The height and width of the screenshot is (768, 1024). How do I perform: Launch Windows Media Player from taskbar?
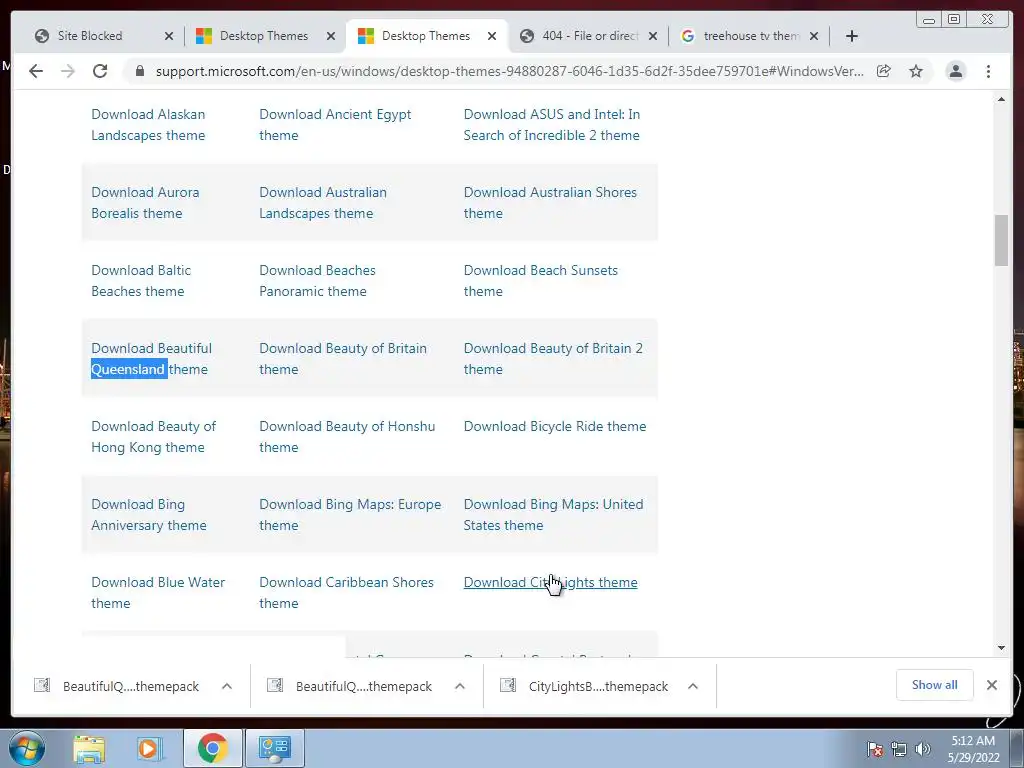148,748
